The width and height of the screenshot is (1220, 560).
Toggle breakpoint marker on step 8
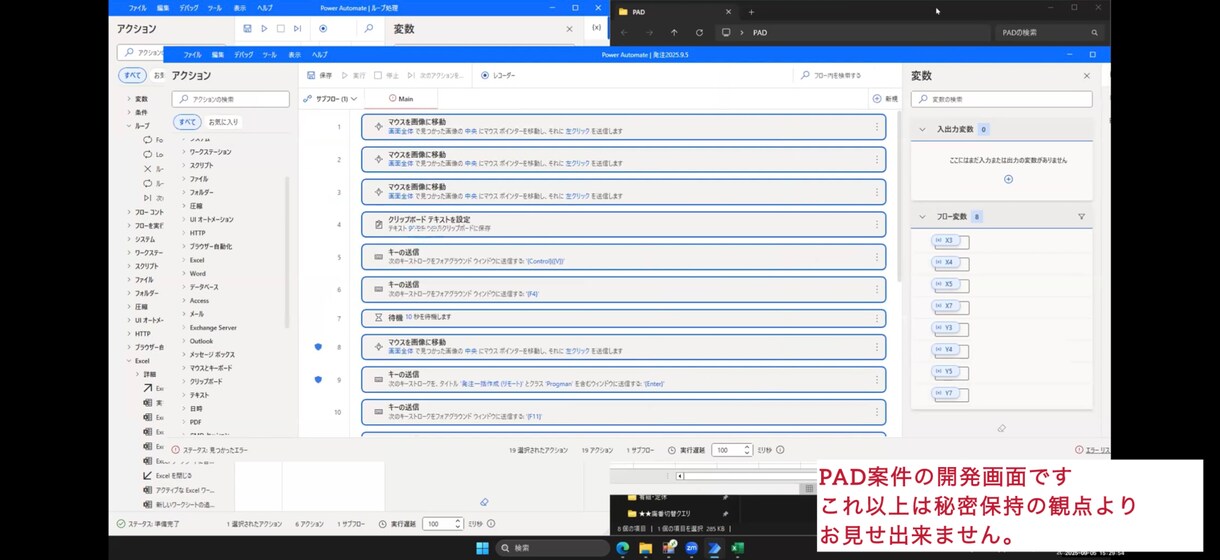tap(318, 347)
